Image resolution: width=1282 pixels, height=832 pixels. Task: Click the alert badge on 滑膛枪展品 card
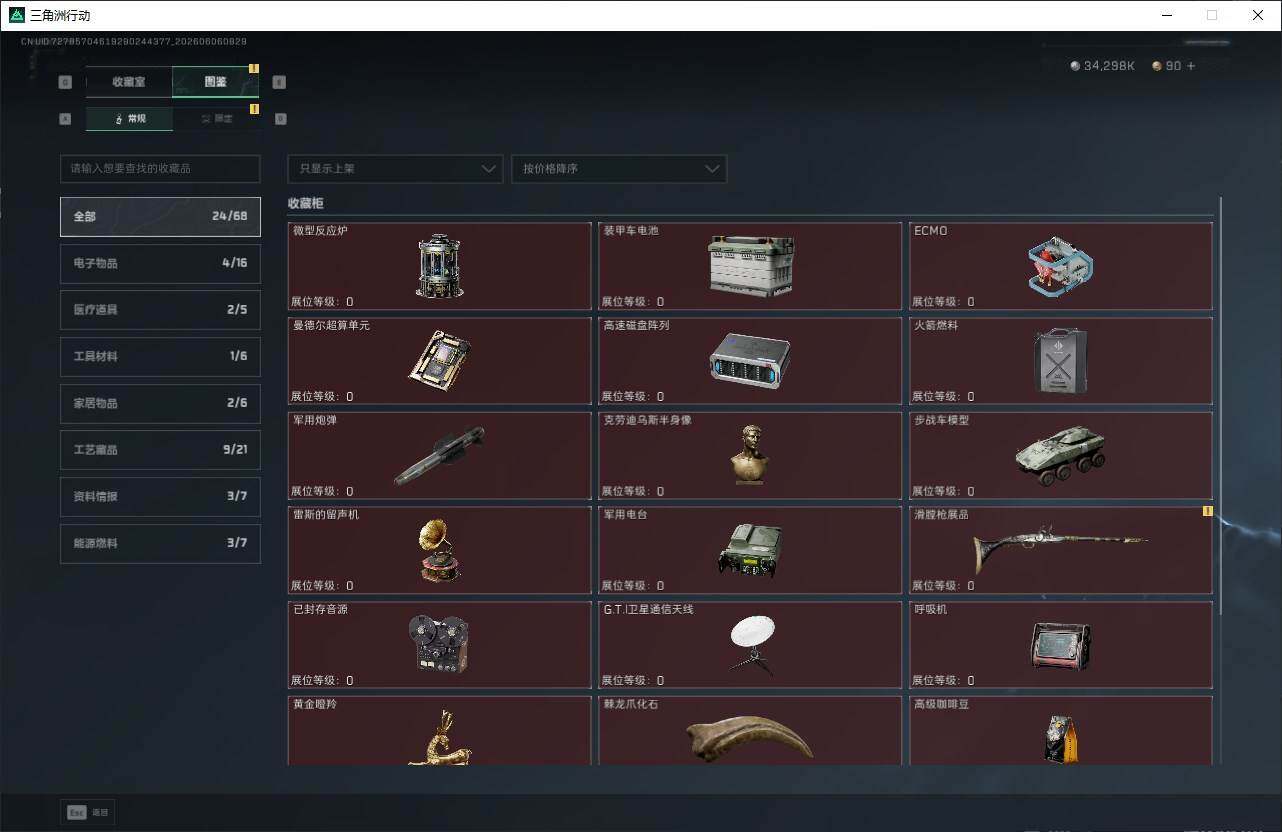click(1207, 511)
